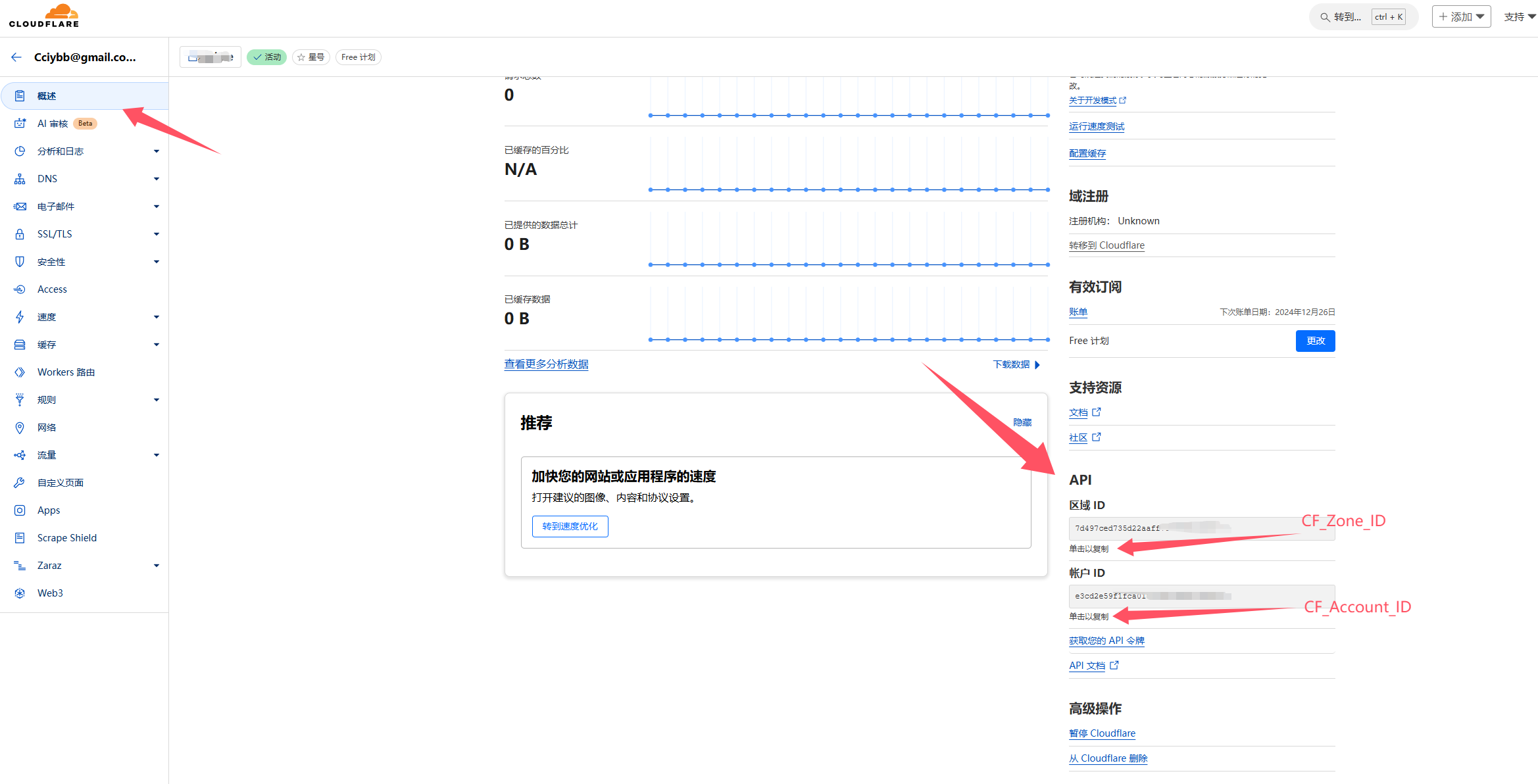Select 概述 in the sidebar
Screen dimensions: 1538x784
47,95
